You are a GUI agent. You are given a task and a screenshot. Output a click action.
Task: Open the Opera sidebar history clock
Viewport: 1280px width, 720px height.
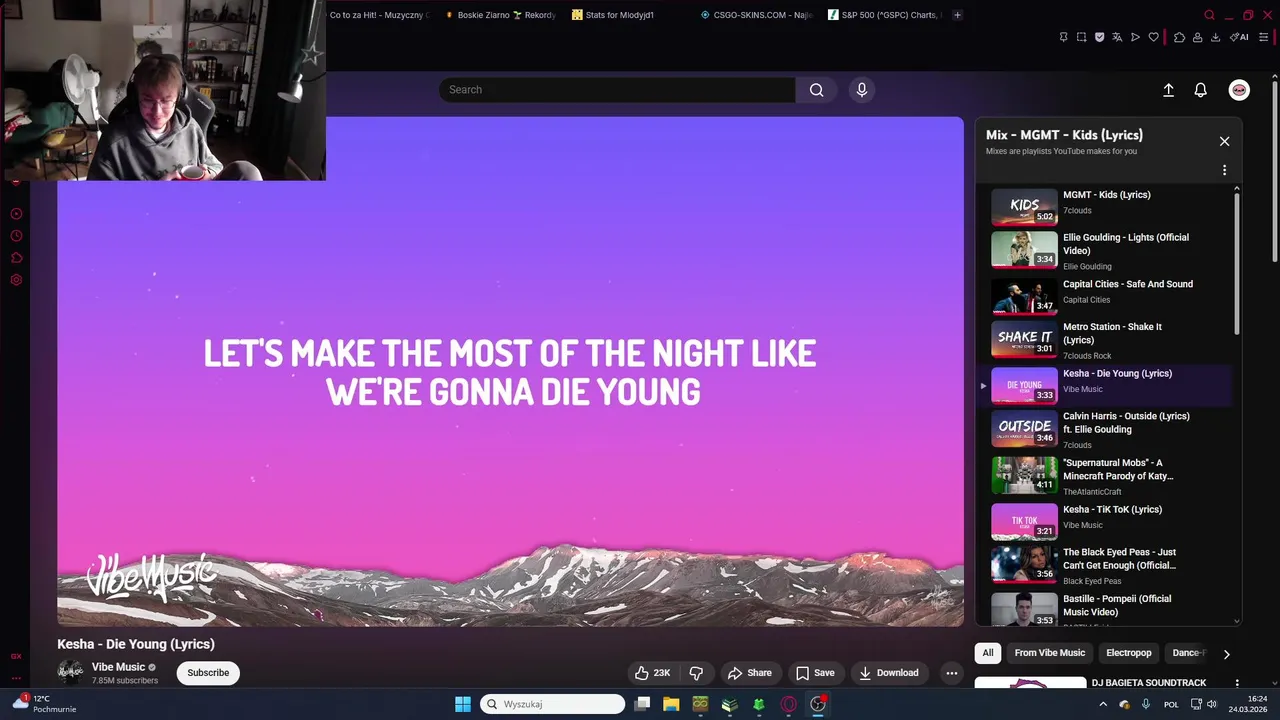tap(16, 236)
